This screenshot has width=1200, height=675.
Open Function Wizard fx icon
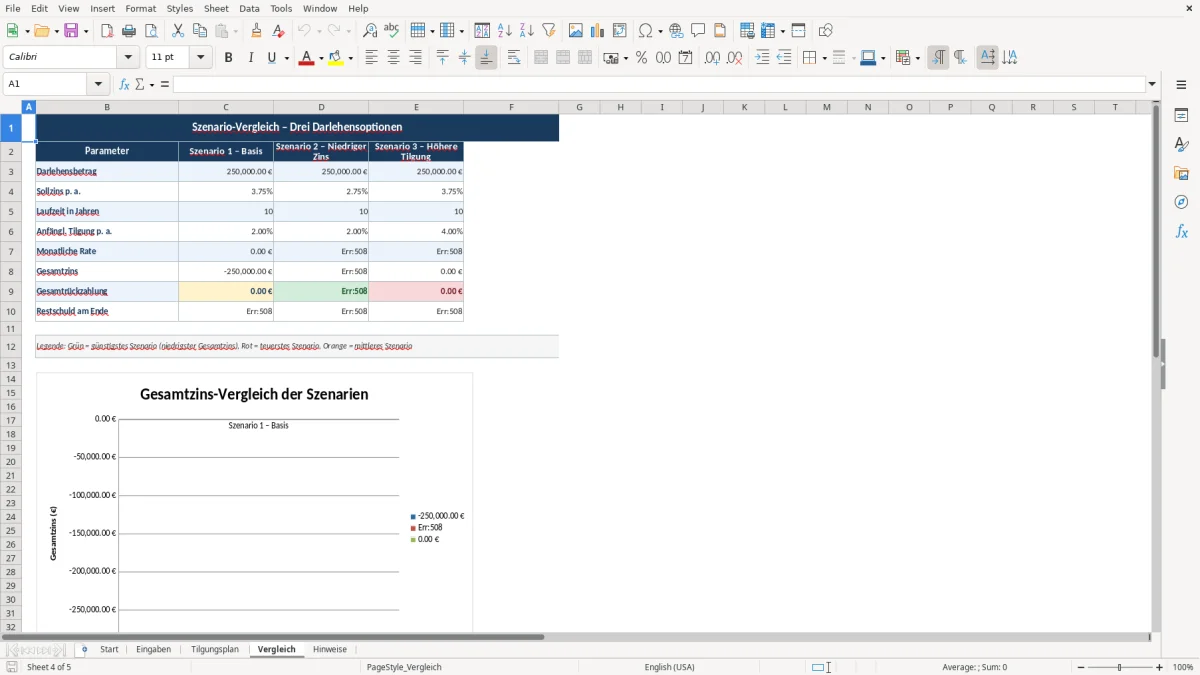tap(124, 84)
